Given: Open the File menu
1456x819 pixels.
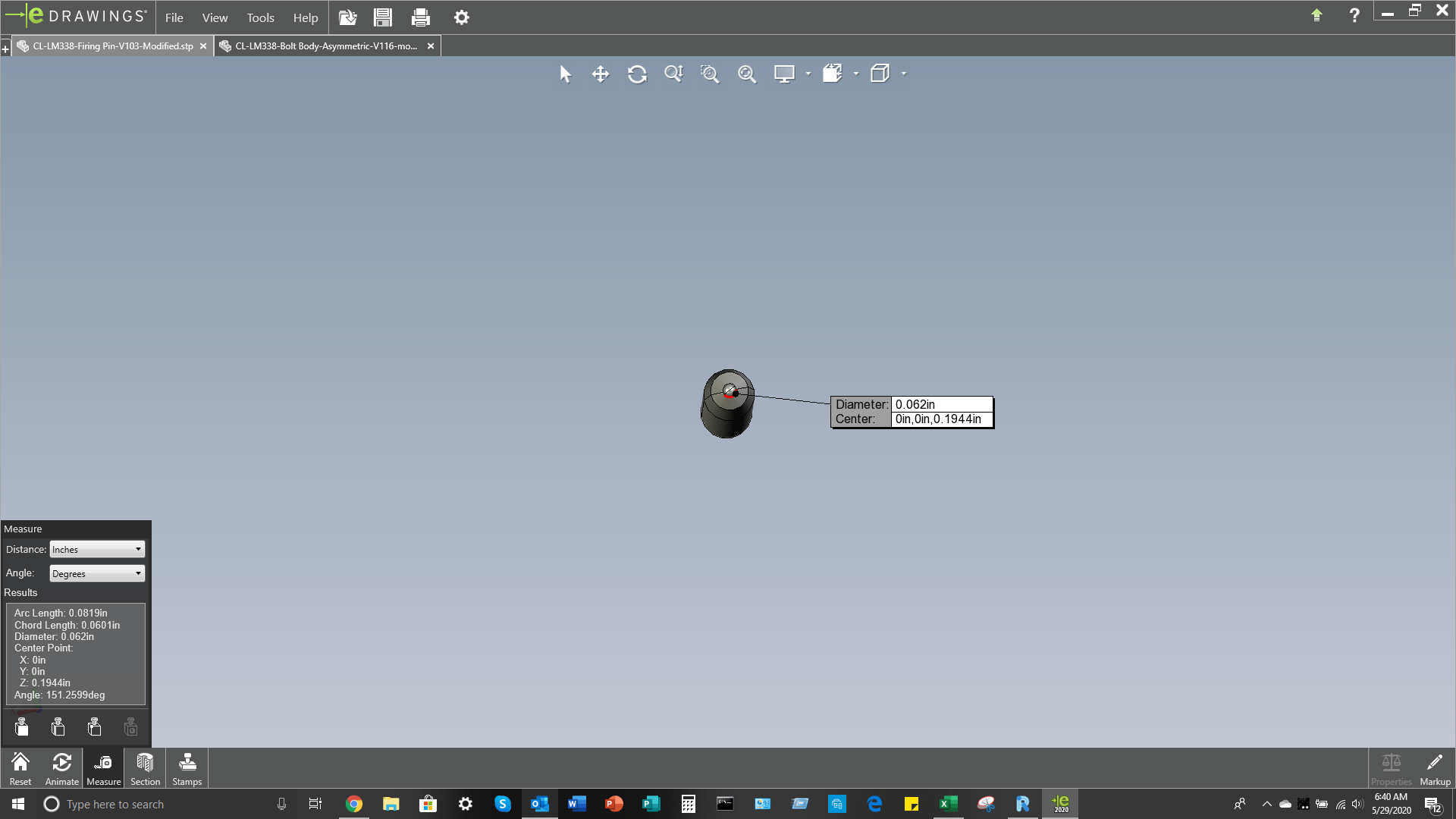Looking at the screenshot, I should tap(174, 17).
